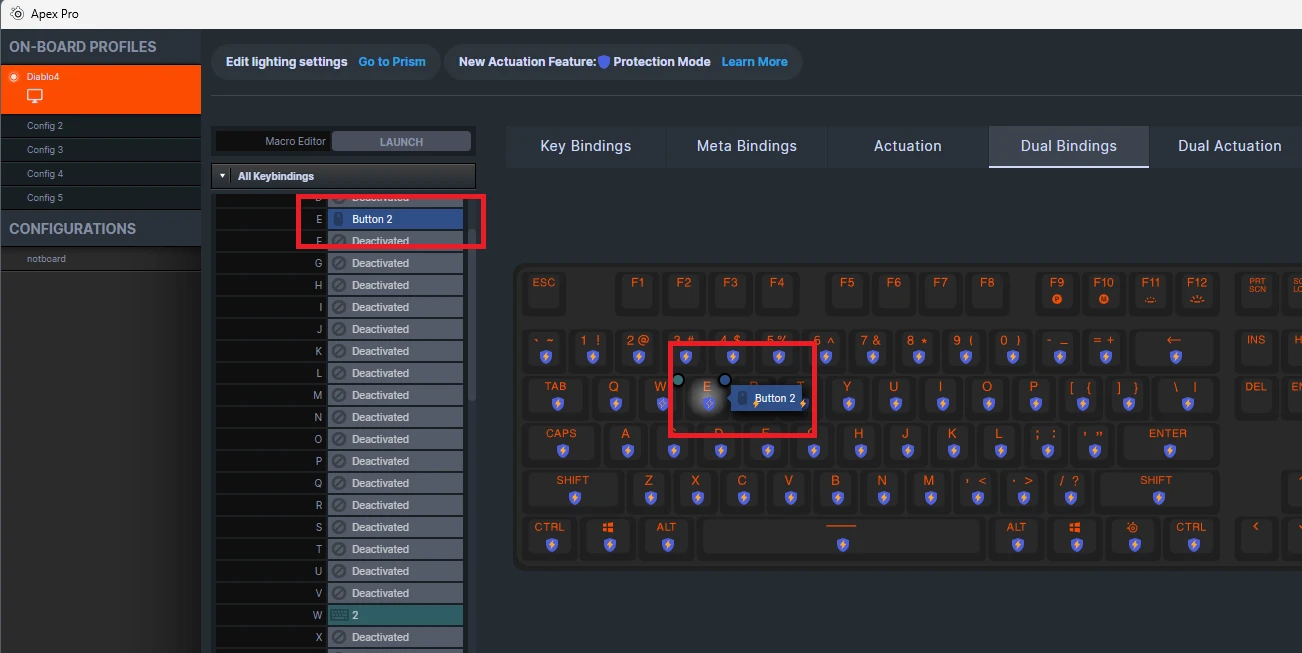This screenshot has width=1302, height=653.
Task: Select the V Deactivated keybinding row
Action: [340, 593]
